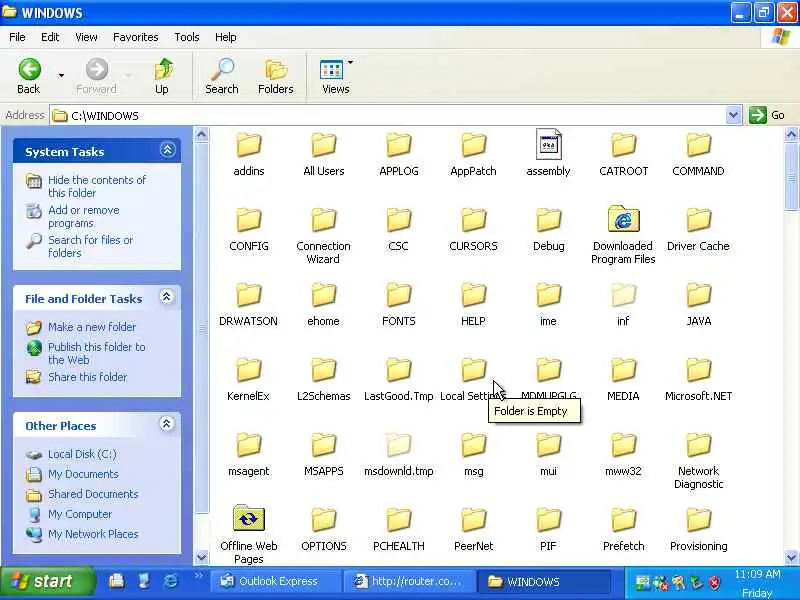The image size is (800, 600).
Task: Select the COMMAND folder icon
Action: pos(698,145)
